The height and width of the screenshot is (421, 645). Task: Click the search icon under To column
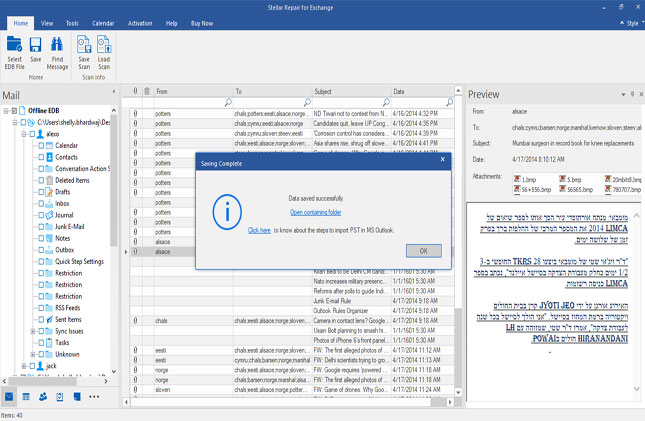tap(307, 102)
